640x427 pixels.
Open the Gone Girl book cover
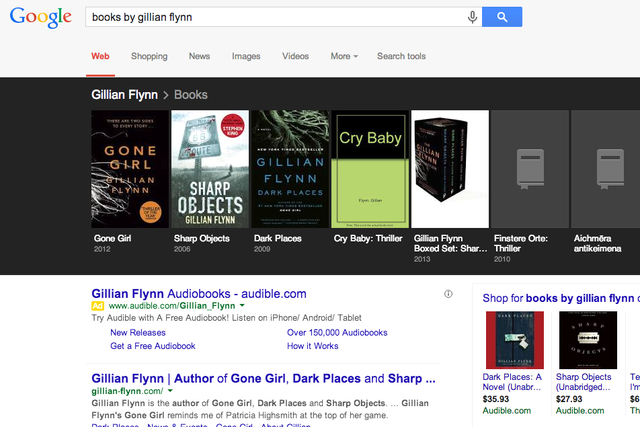(130, 169)
